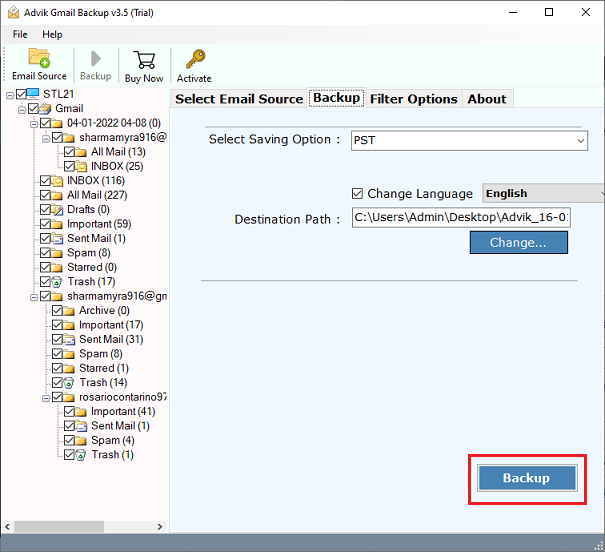Click the Starred (0) folder icon
Screen dimensions: 605x552
click(57, 267)
